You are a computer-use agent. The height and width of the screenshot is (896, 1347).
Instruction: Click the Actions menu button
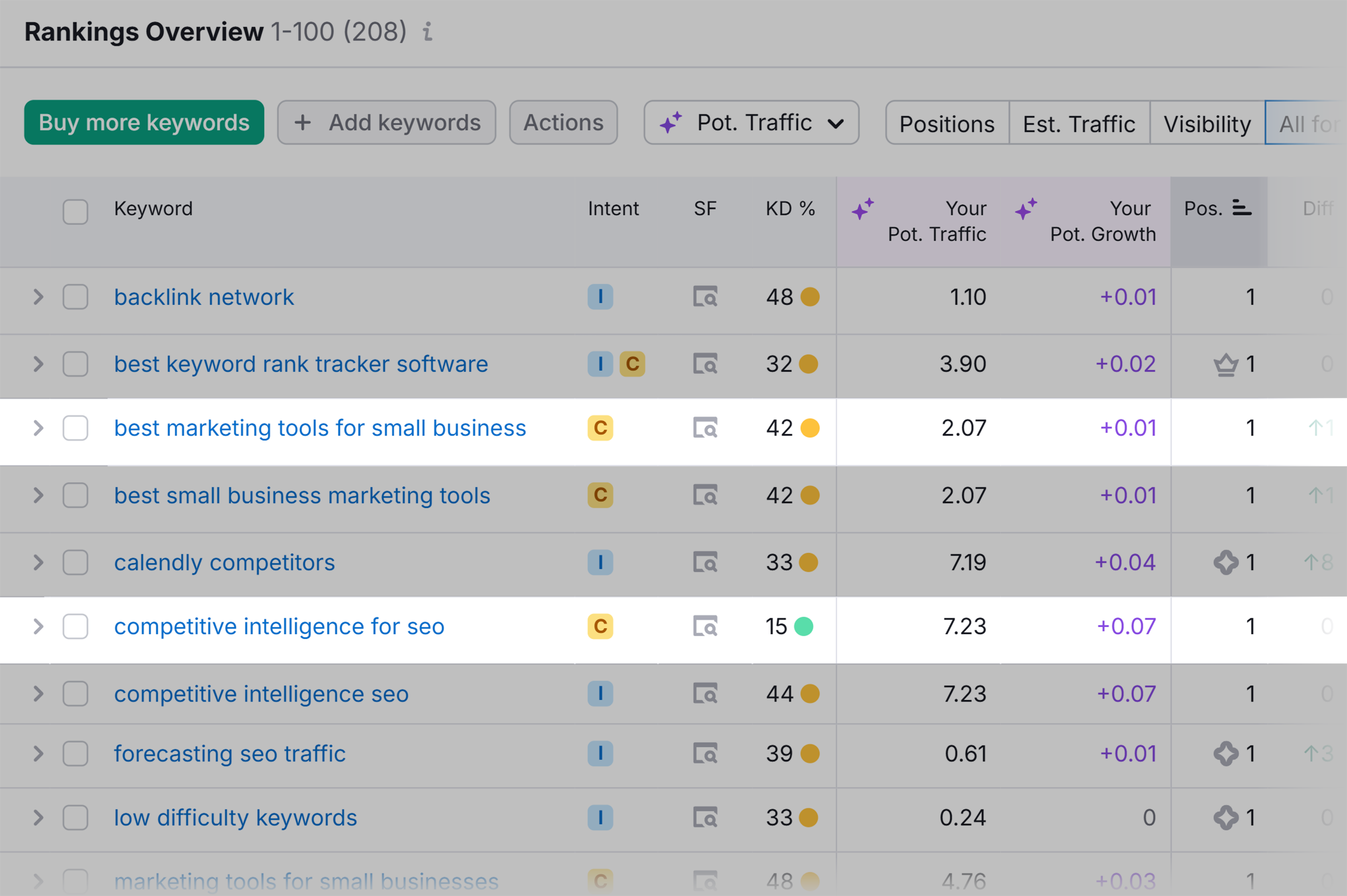point(562,123)
